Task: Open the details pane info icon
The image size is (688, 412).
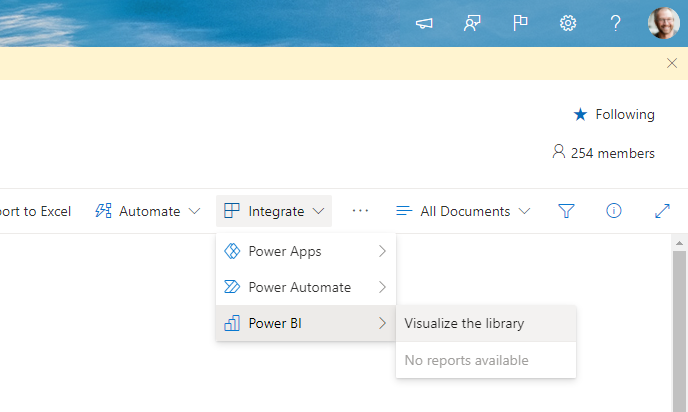Action: pos(614,211)
